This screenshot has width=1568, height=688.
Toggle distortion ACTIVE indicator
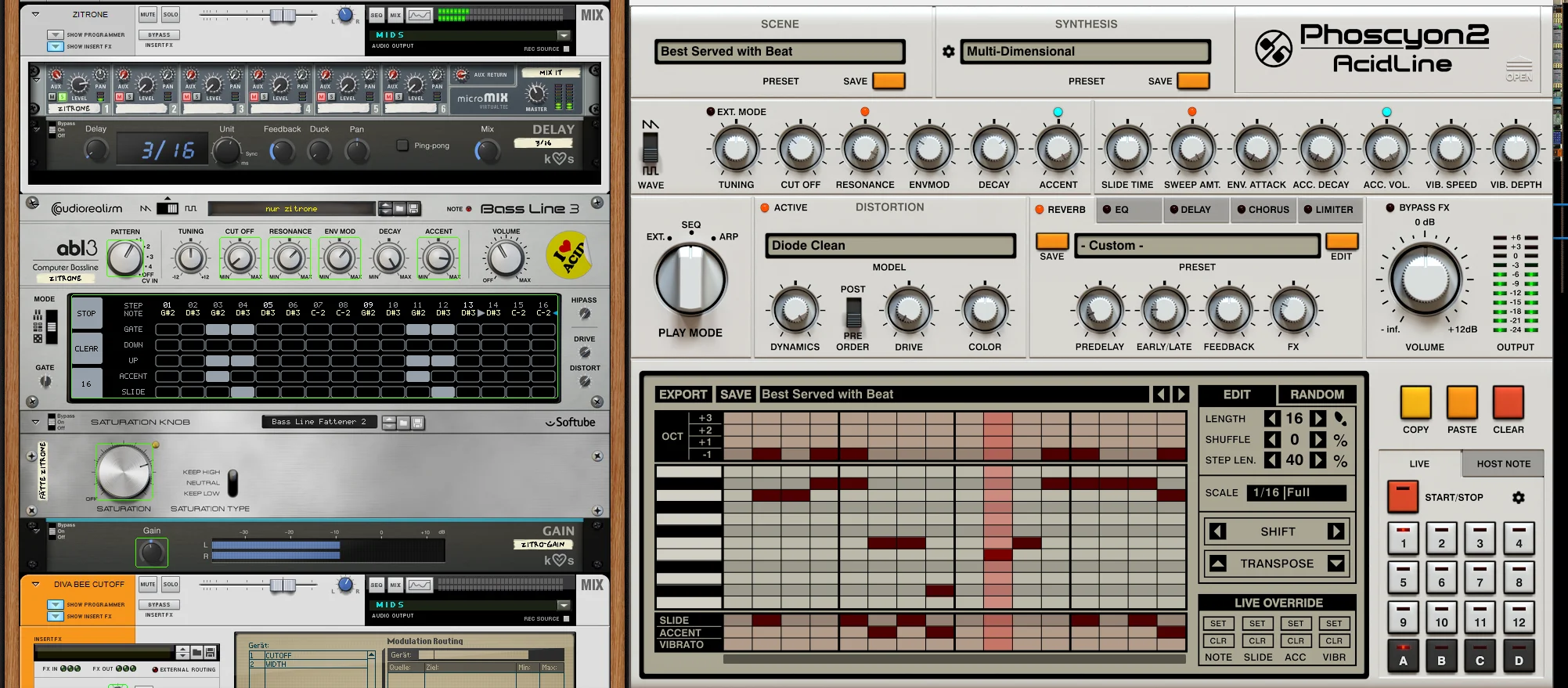[765, 208]
